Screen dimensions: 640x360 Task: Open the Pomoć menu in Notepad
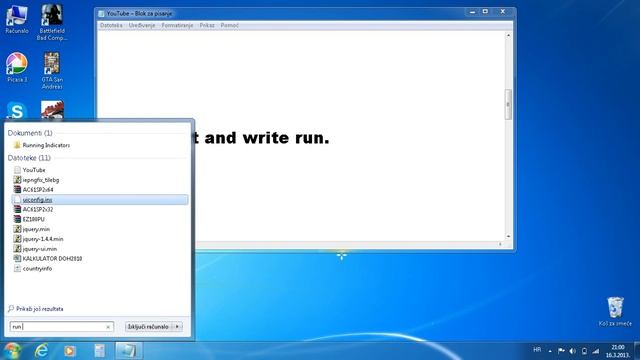coord(229,25)
